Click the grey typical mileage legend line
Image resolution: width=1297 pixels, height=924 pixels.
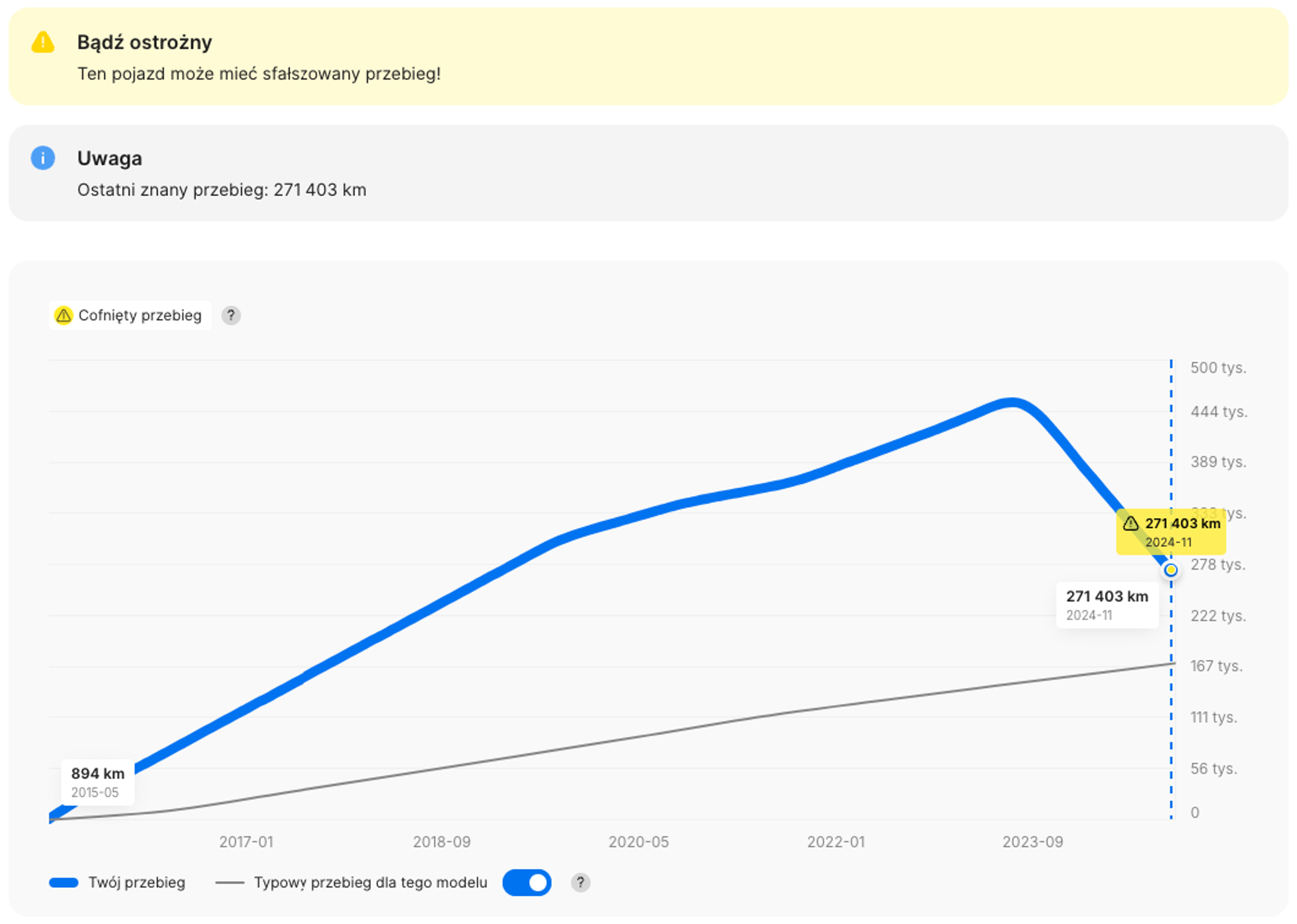pyautogui.click(x=230, y=882)
